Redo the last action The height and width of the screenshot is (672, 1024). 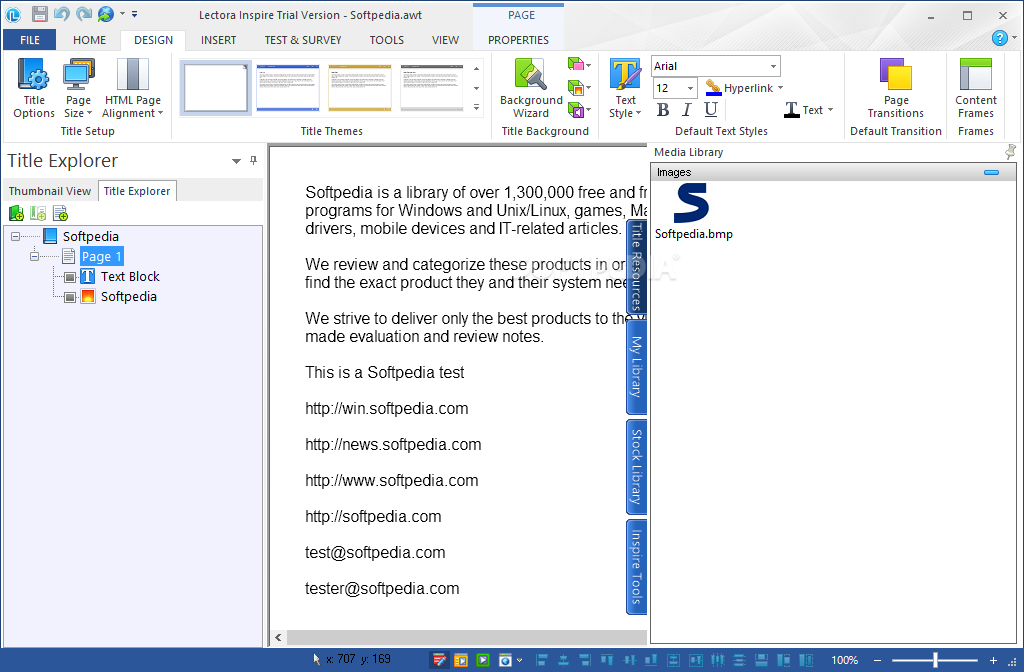84,14
